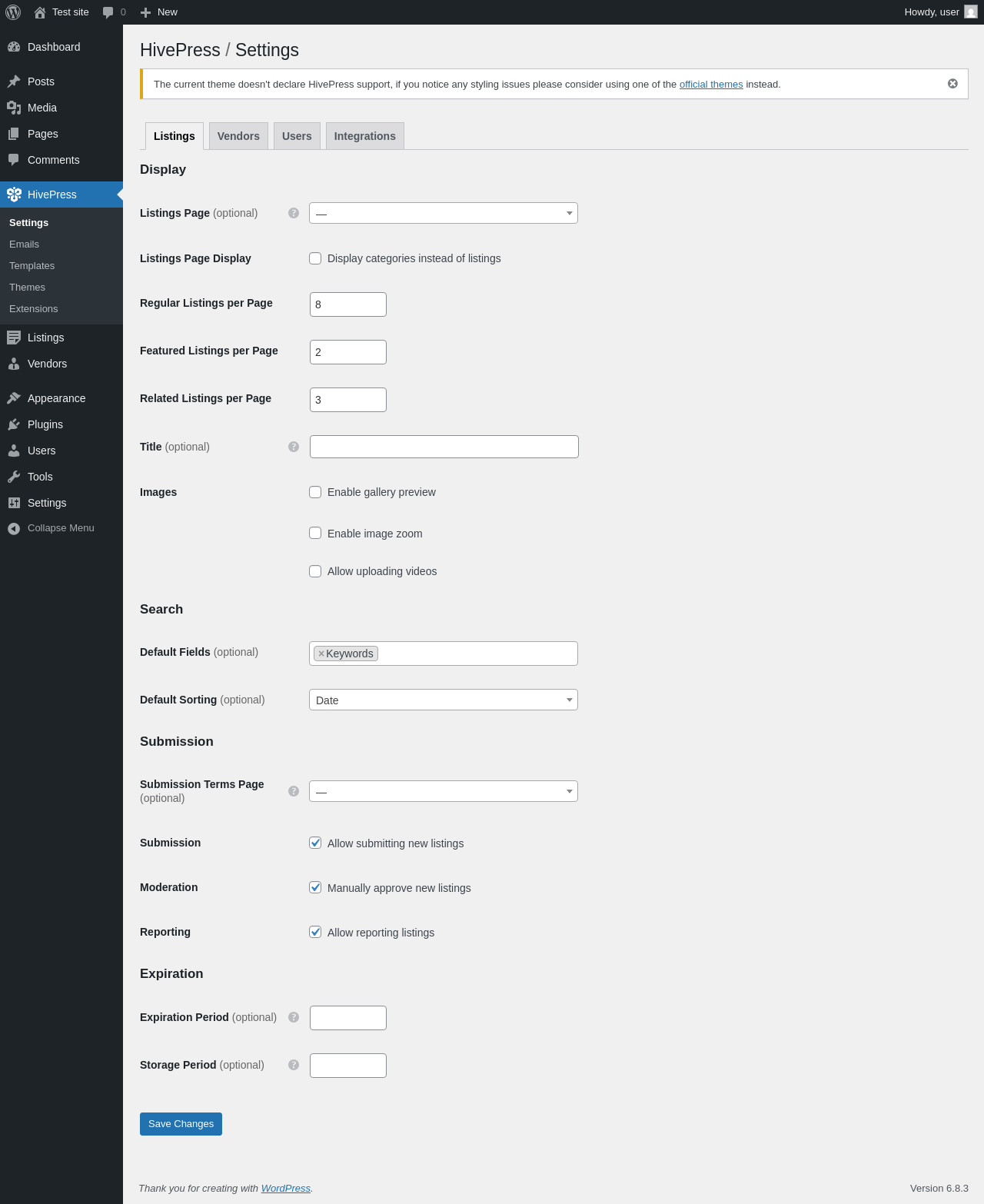Click the Tools wrench icon
The image size is (984, 1204).
[14, 477]
